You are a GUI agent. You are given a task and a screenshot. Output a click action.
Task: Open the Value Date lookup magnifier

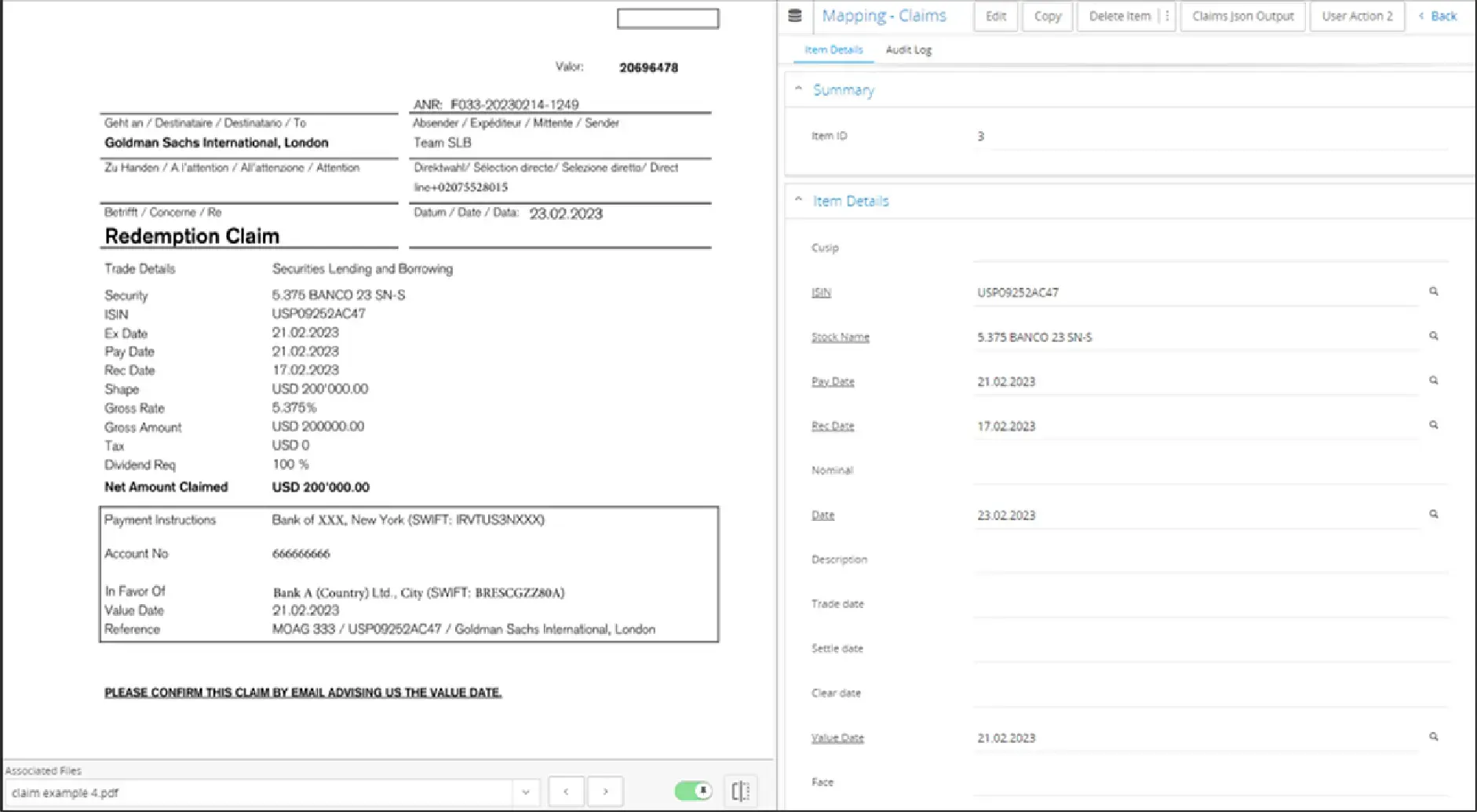(x=1434, y=737)
